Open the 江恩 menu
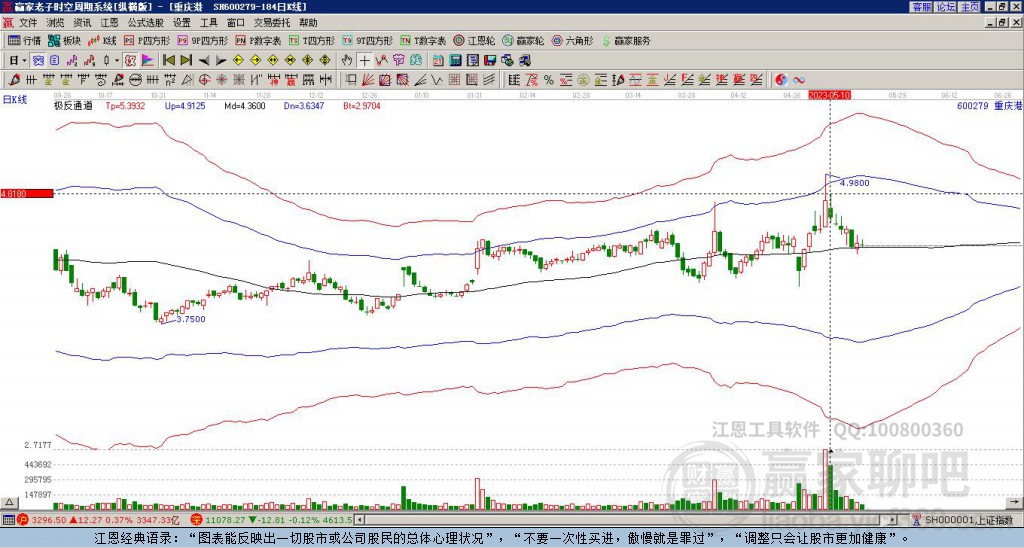This screenshot has height=548, width=1024. [x=110, y=23]
